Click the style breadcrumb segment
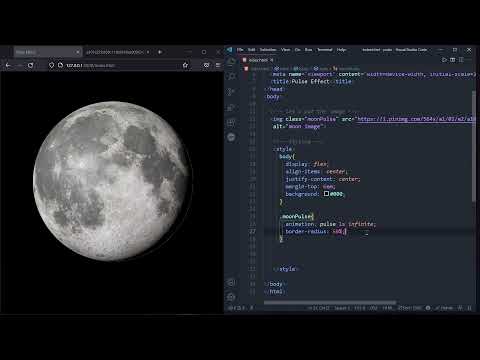Screen dimensions: 480x360 [x=321, y=69]
